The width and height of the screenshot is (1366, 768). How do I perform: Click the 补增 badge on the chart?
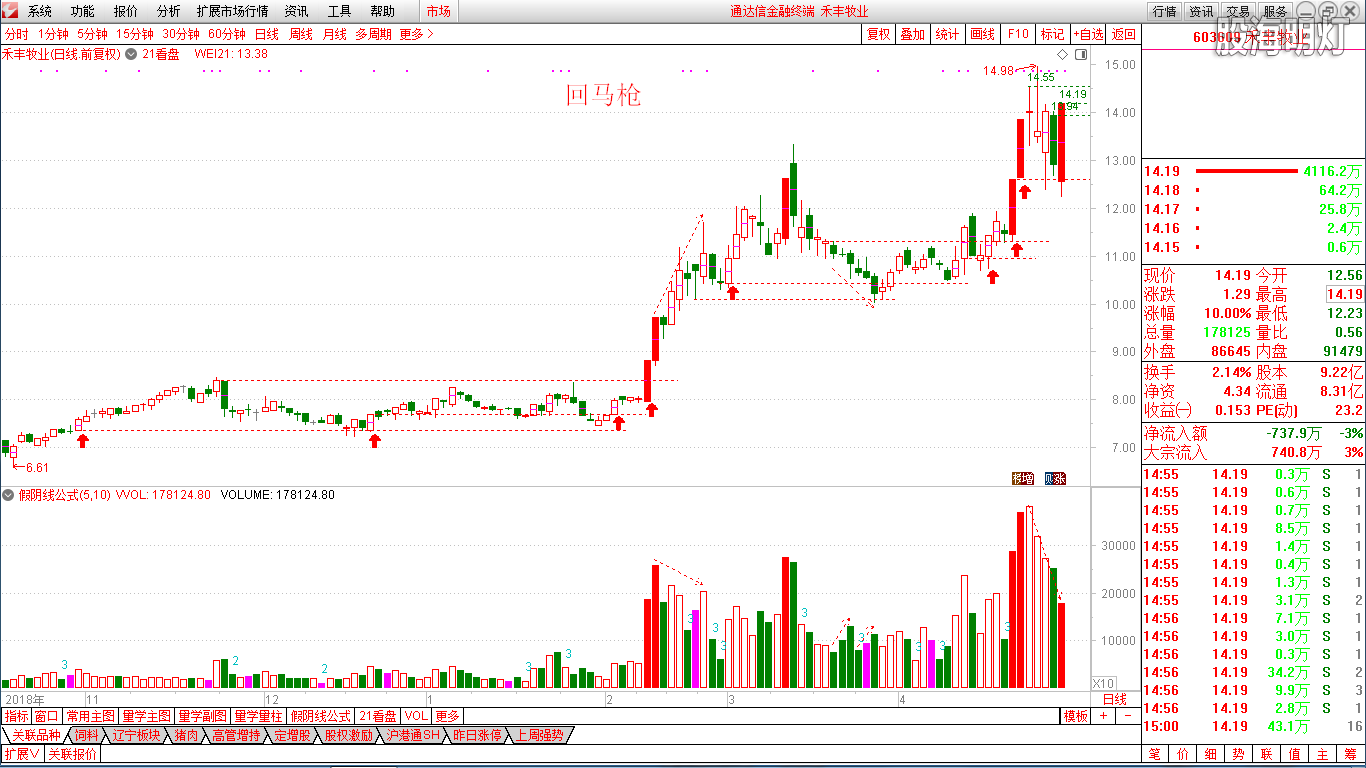point(1022,478)
